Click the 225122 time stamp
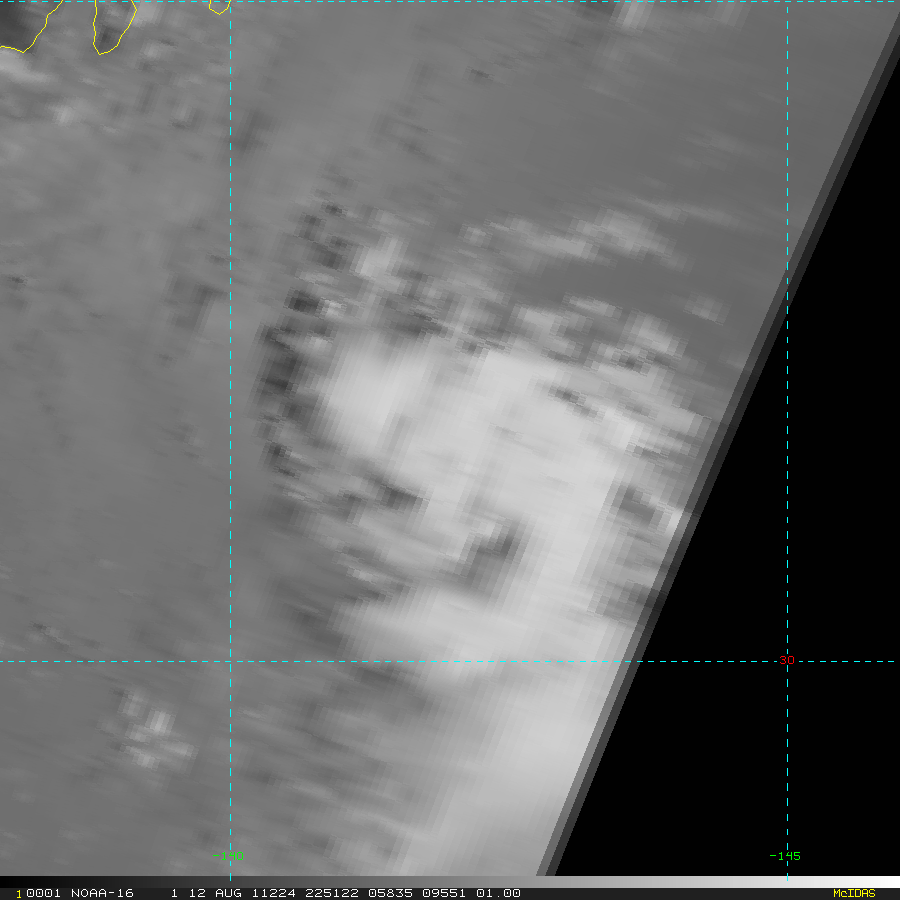This screenshot has height=900, width=900. pos(332,893)
